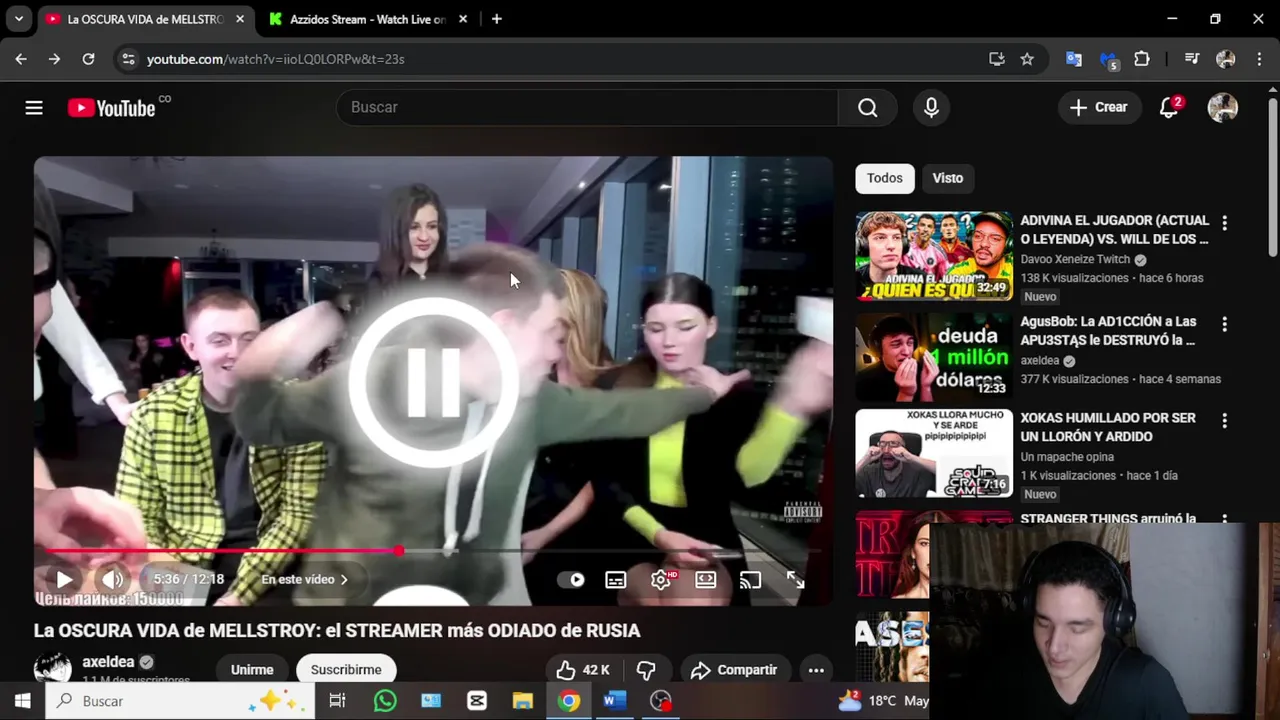This screenshot has height=720, width=1280.
Task: Open Word from the taskbar
Action: pos(614,701)
